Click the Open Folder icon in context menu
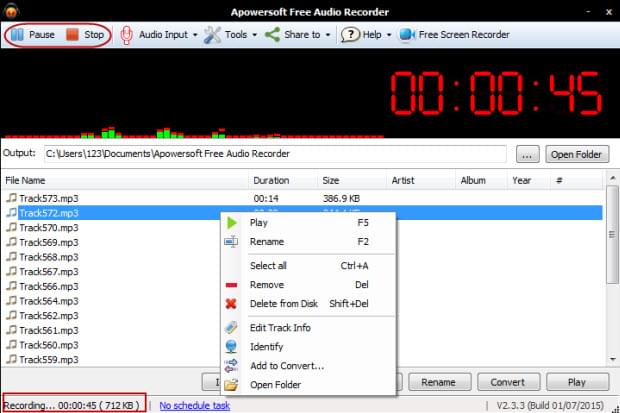Viewport: 620px width, 413px height. tap(231, 385)
